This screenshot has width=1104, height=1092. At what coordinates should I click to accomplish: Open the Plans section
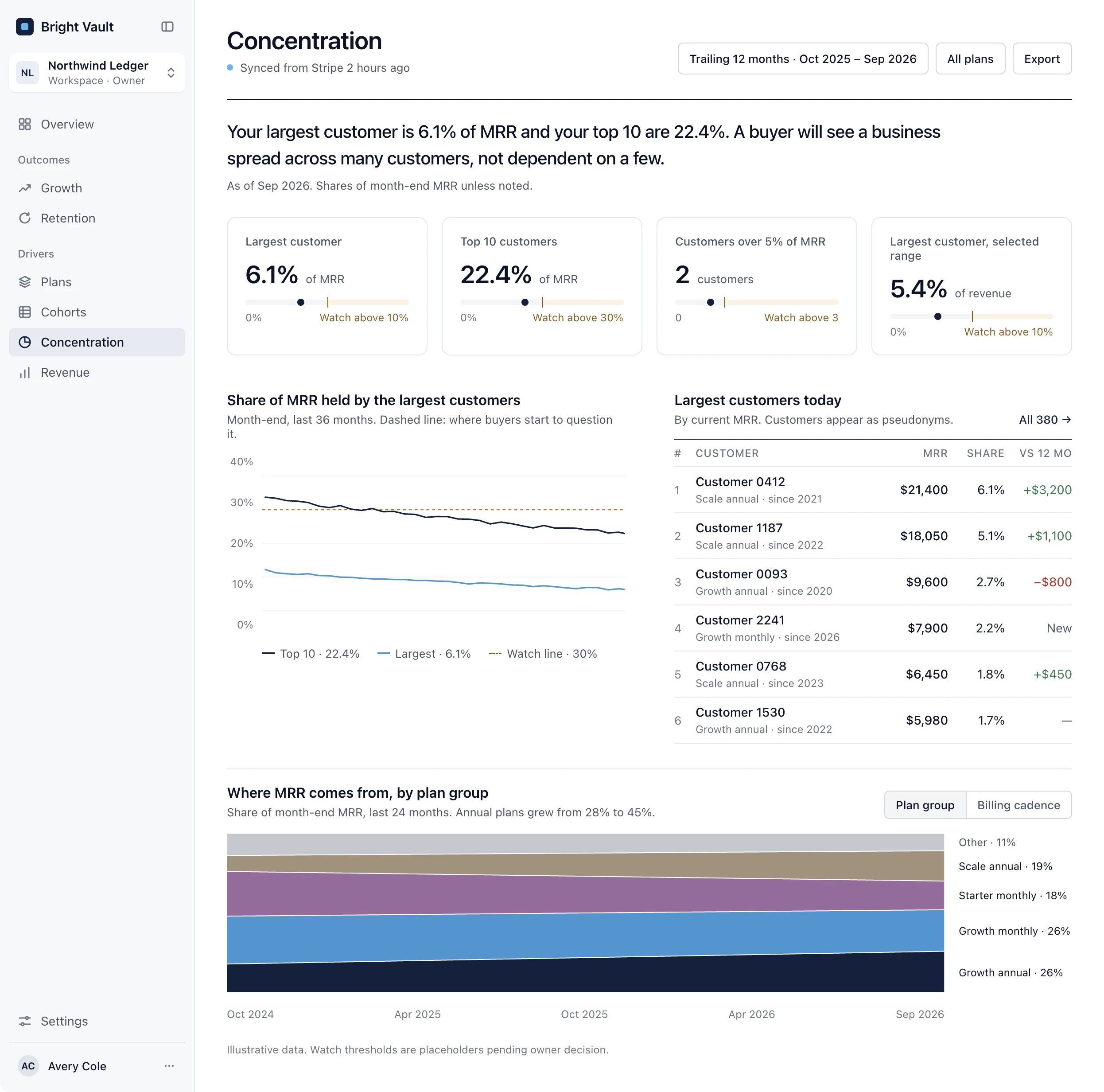click(97, 282)
